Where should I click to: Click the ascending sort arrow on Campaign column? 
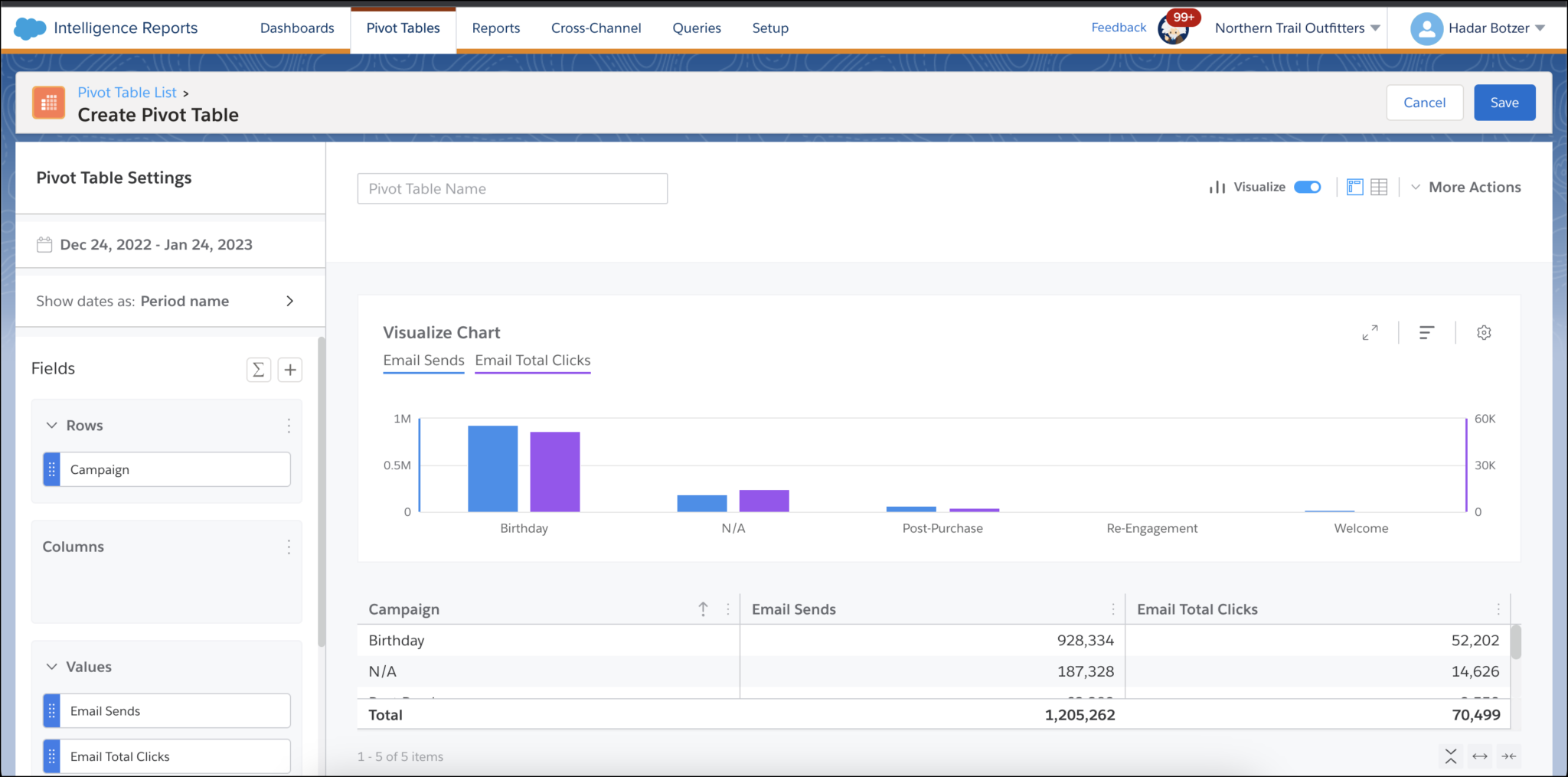(702, 609)
